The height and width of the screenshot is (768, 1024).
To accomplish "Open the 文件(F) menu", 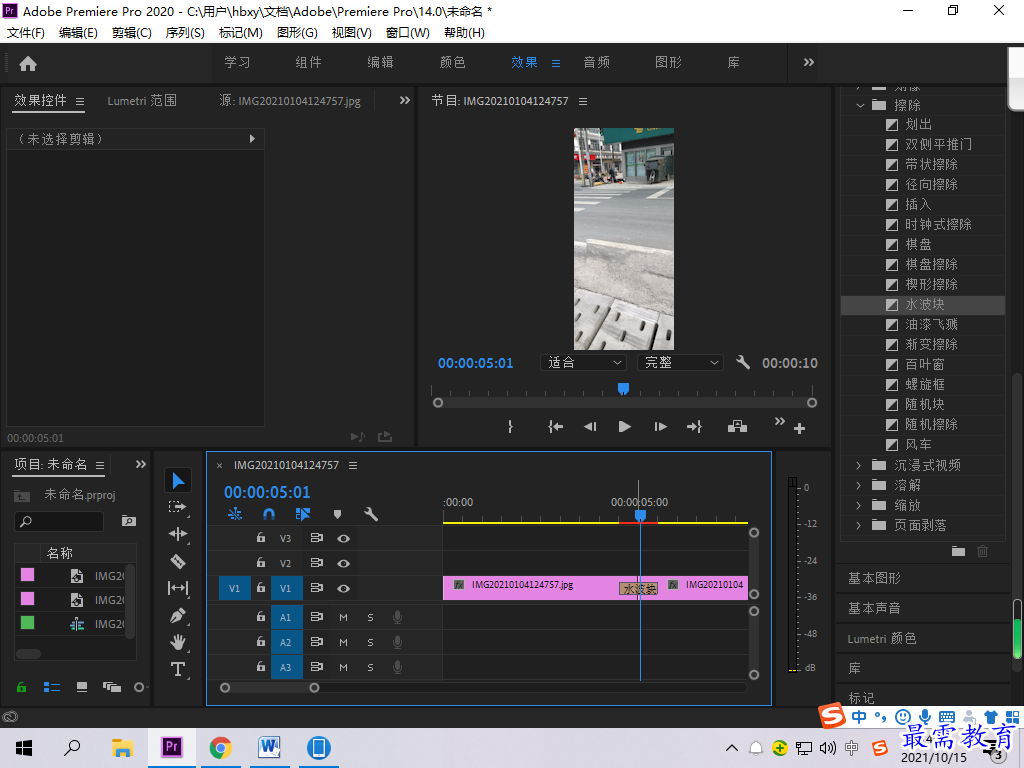I will [x=25, y=33].
